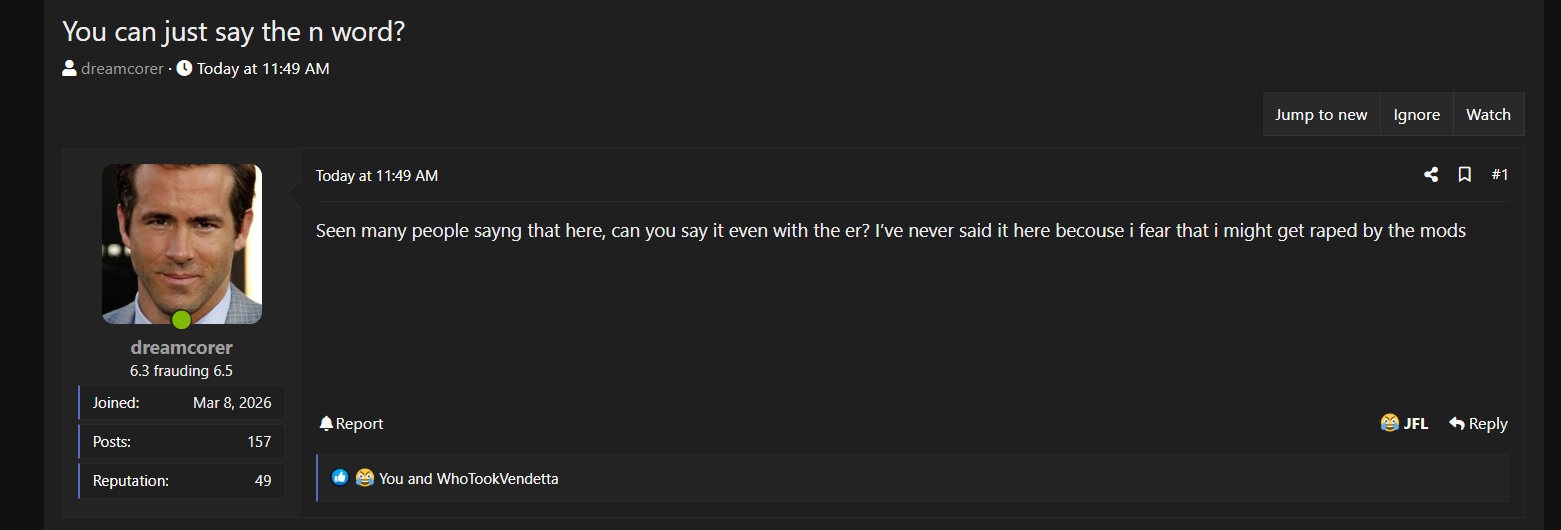
Task: Click the bell icon next to Report
Action: 326,424
